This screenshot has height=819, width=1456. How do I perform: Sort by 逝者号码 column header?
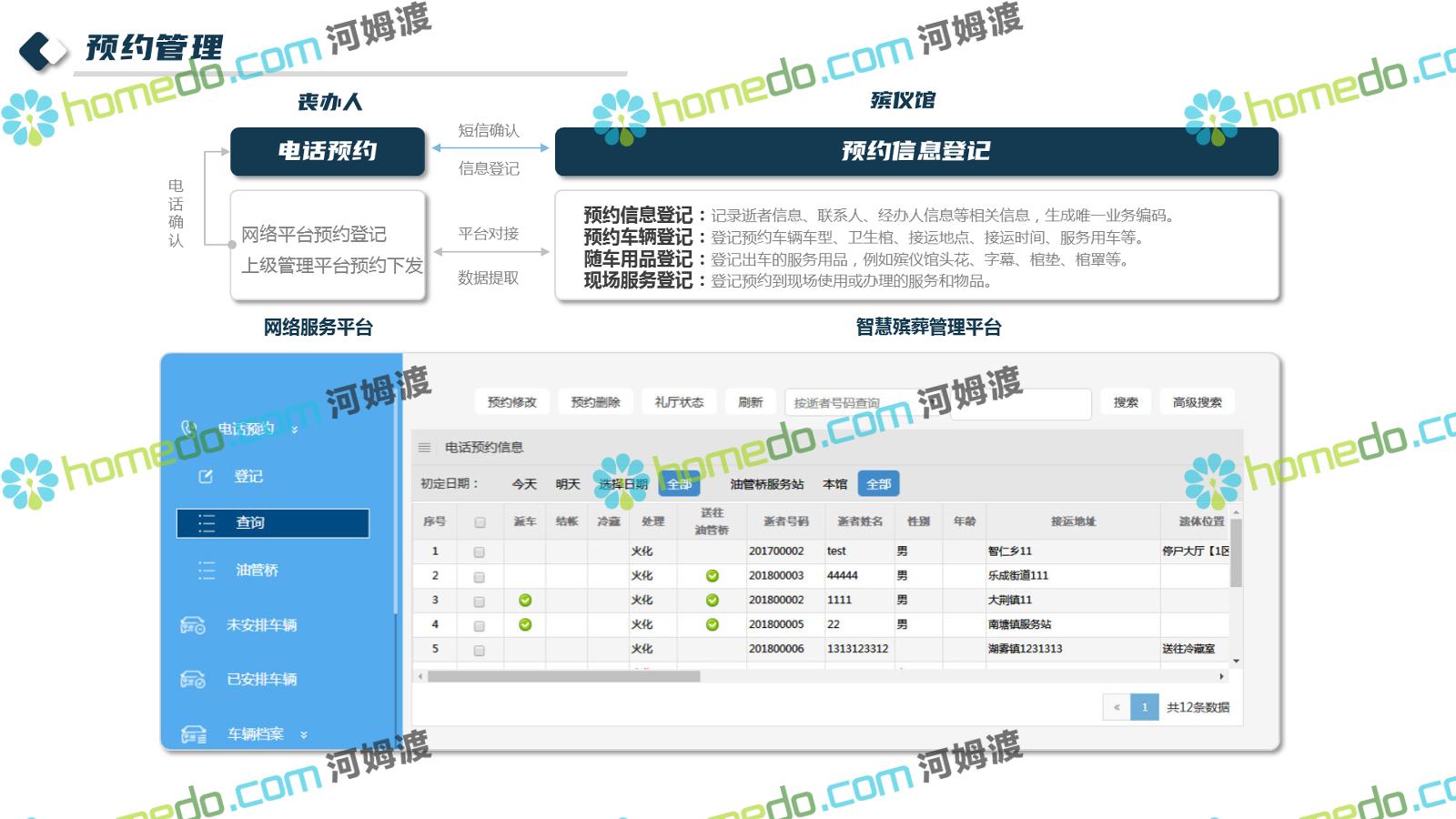786,521
